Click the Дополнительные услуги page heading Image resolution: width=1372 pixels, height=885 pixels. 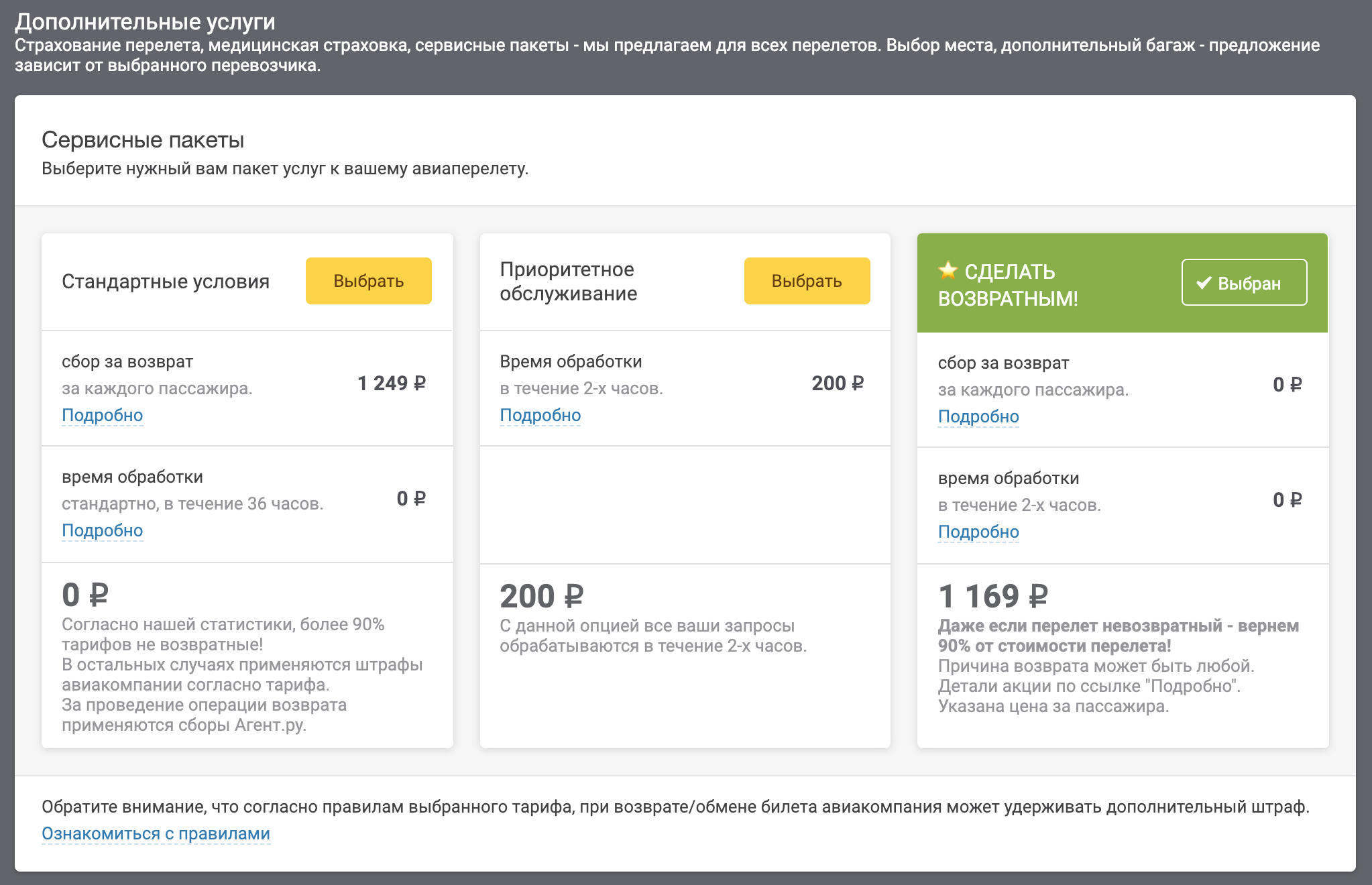click(x=145, y=21)
